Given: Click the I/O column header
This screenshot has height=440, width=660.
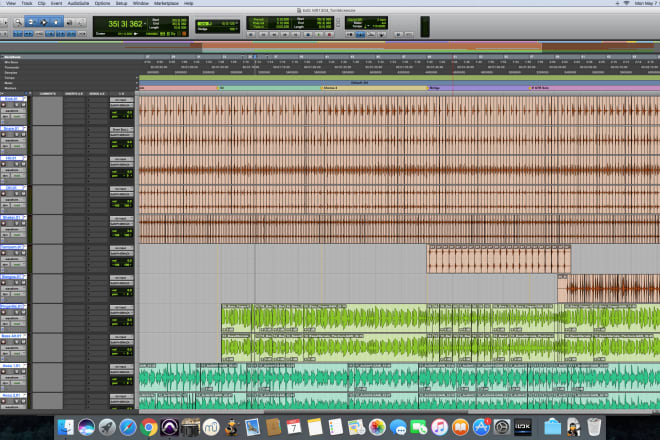Looking at the screenshot, I should click(121, 93).
